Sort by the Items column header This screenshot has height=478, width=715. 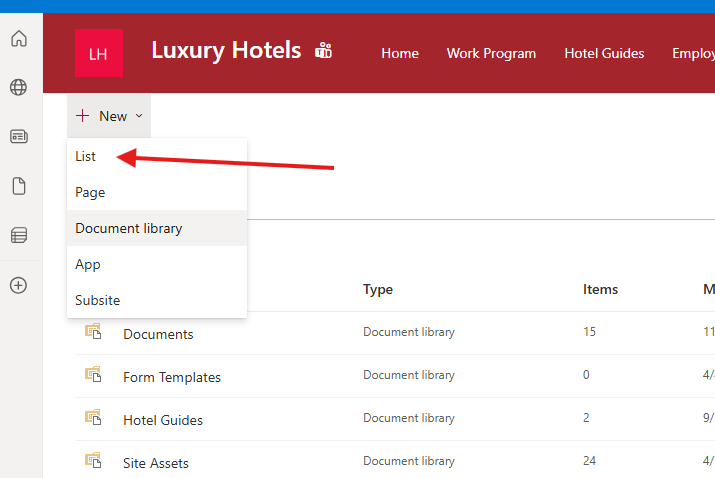(x=600, y=289)
